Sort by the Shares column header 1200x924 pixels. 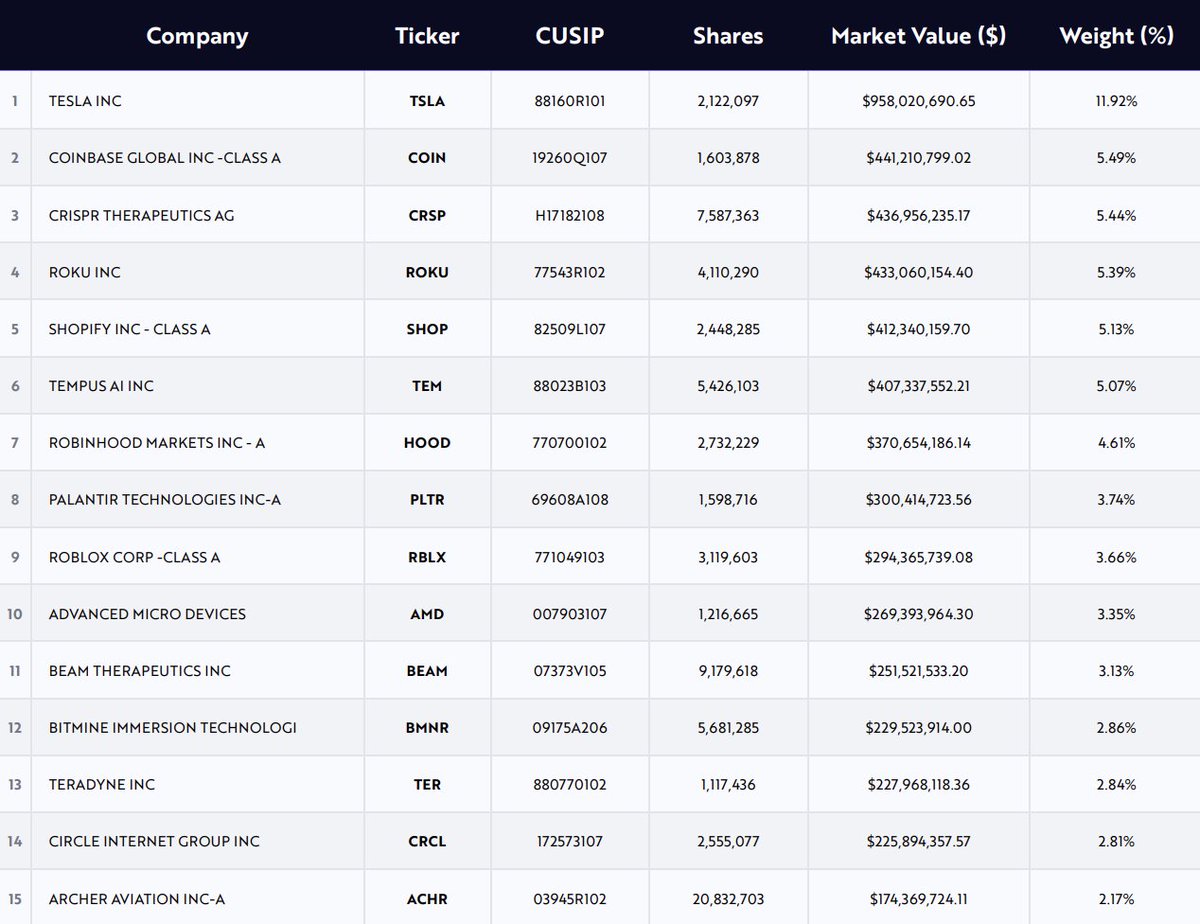(x=728, y=36)
